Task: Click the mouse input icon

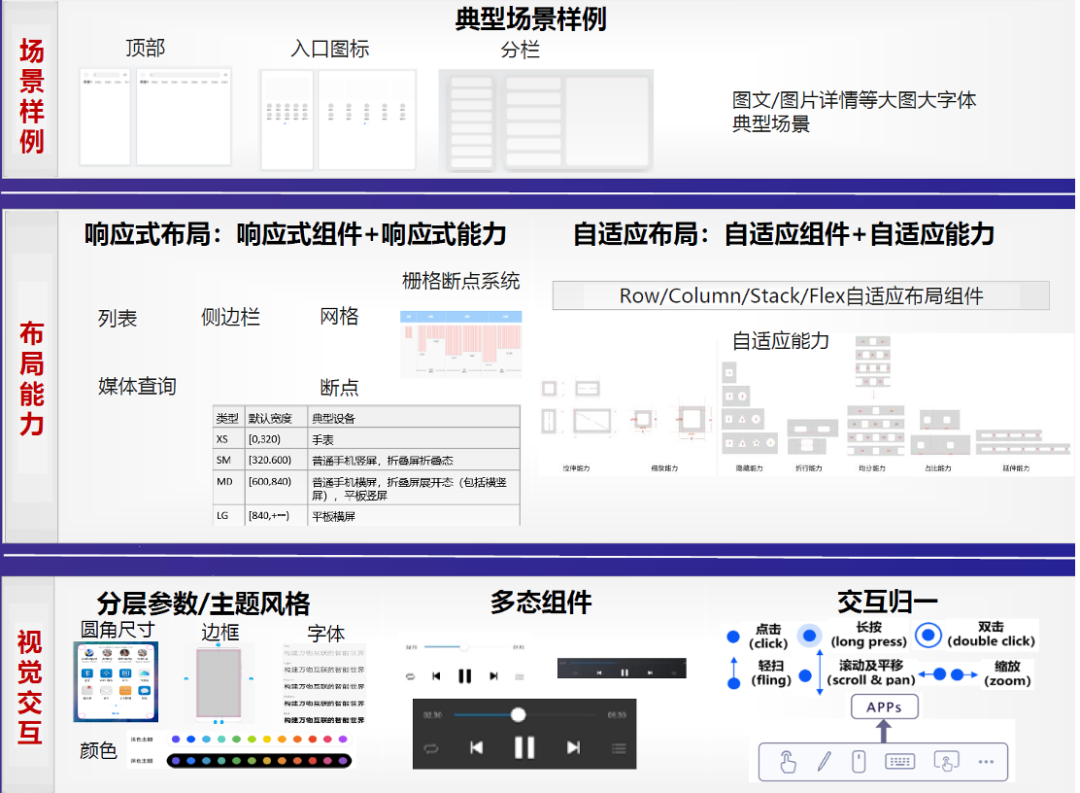Action: [858, 761]
